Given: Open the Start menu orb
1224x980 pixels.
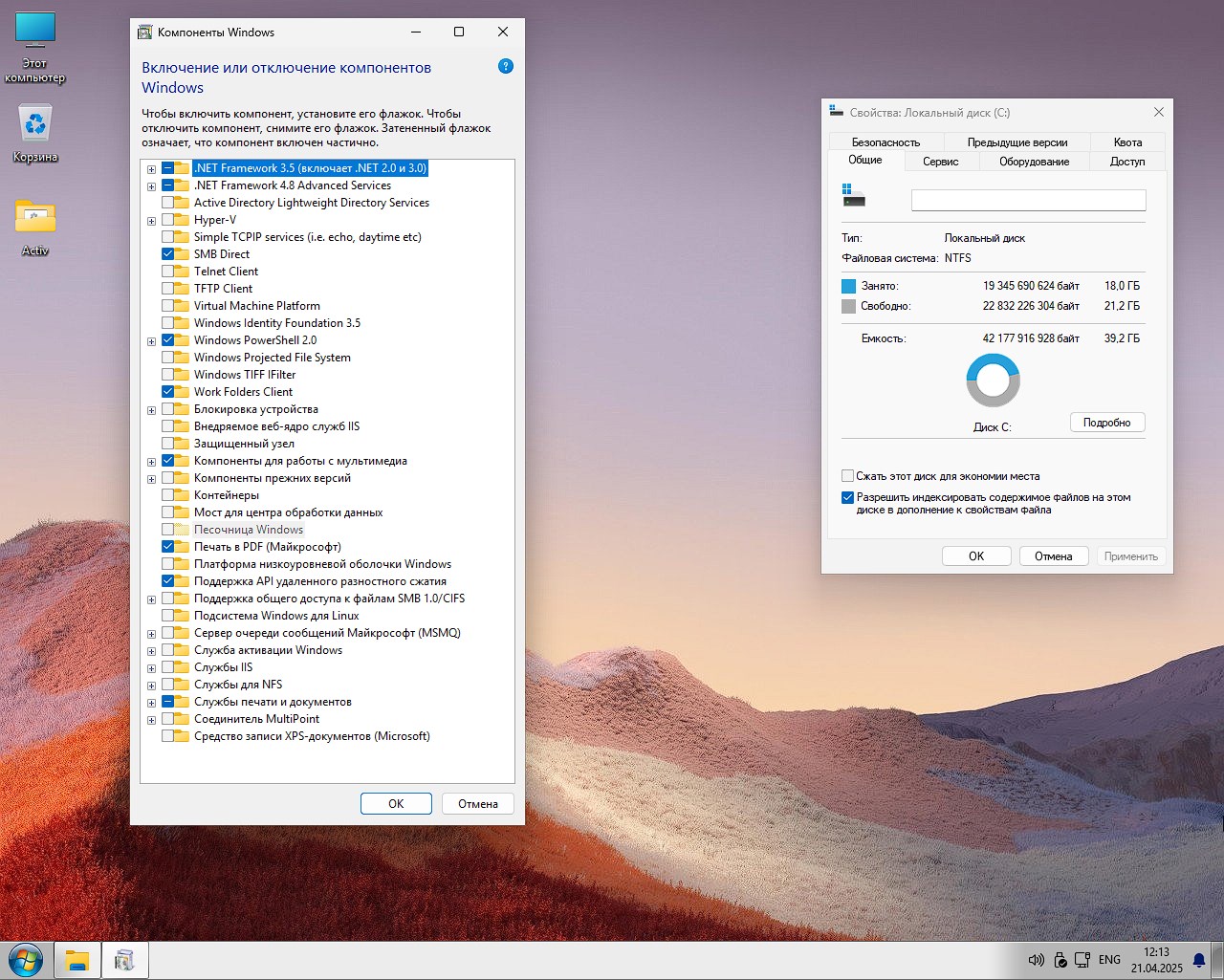Looking at the screenshot, I should tap(26, 960).
